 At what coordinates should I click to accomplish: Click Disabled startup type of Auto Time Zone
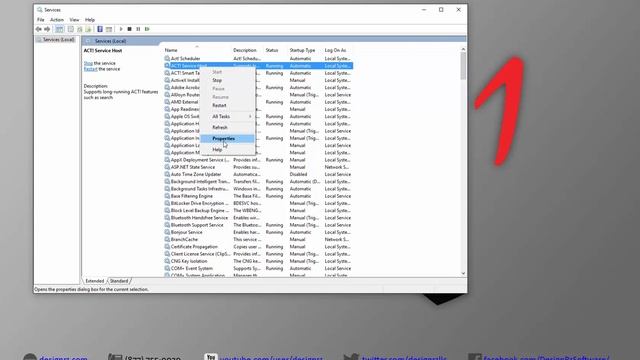298,174
